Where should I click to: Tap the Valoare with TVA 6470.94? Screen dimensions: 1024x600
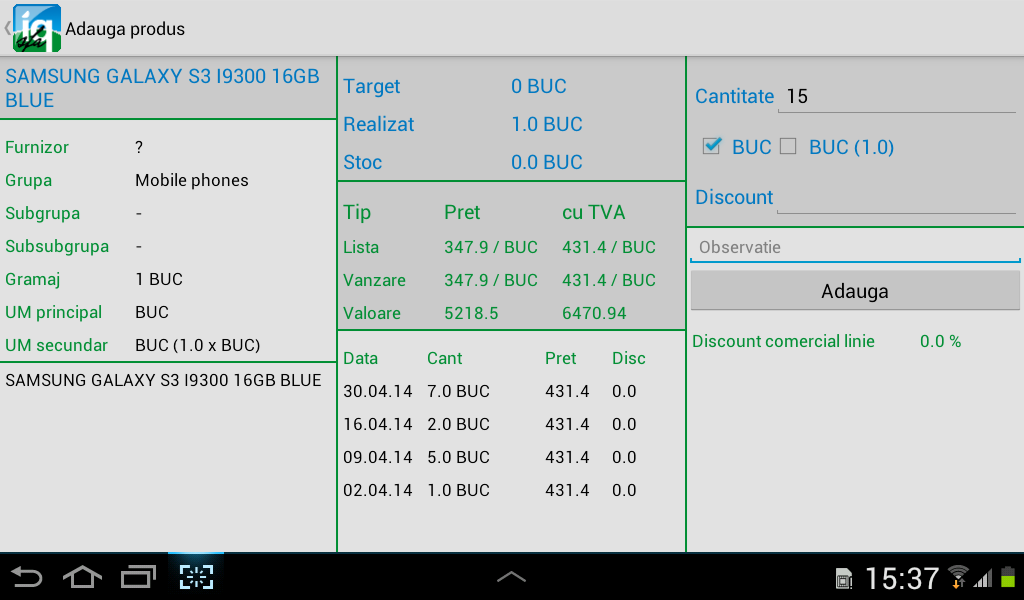[594, 313]
